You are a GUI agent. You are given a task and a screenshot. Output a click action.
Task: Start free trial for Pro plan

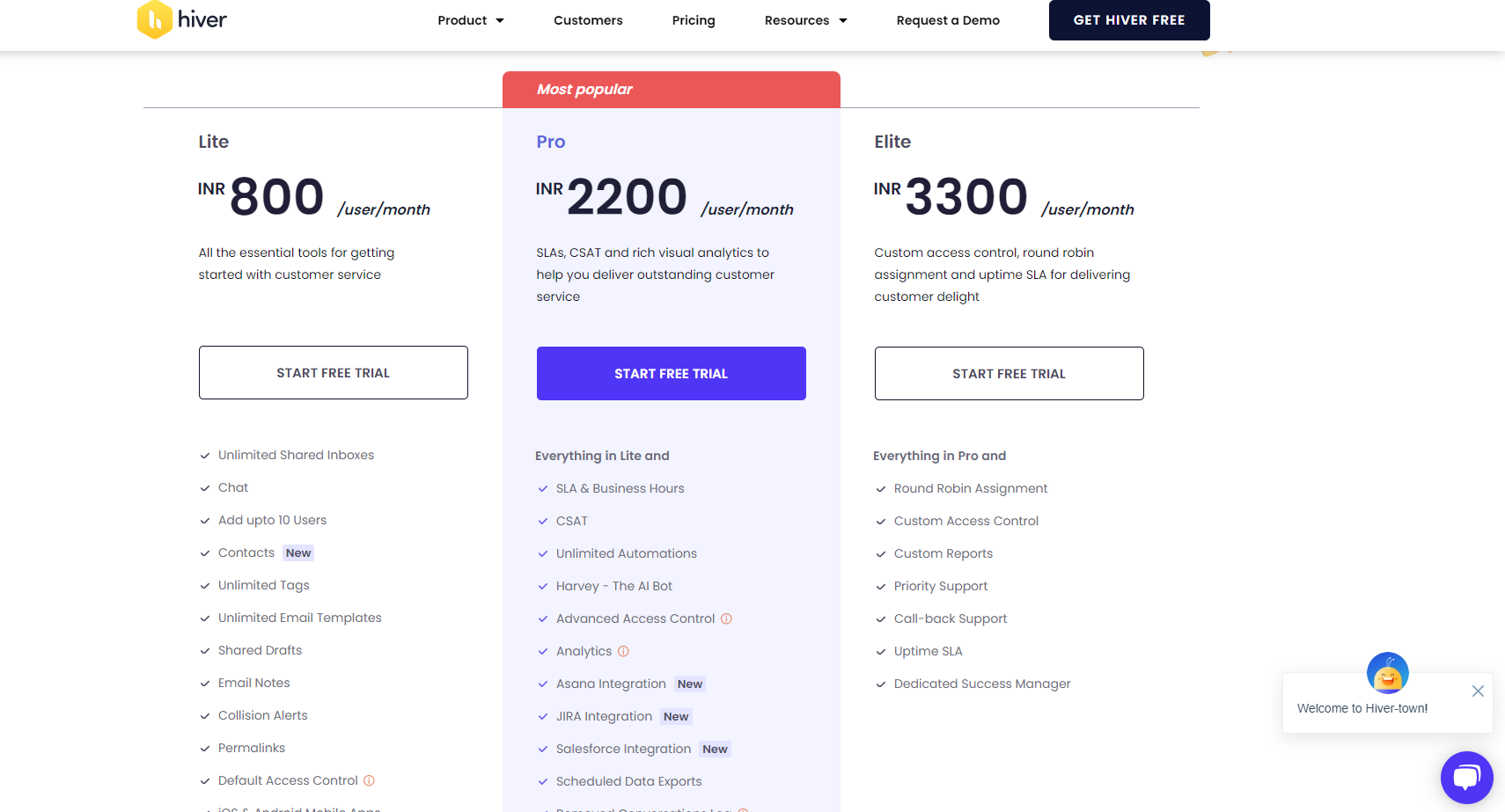pyautogui.click(x=671, y=374)
